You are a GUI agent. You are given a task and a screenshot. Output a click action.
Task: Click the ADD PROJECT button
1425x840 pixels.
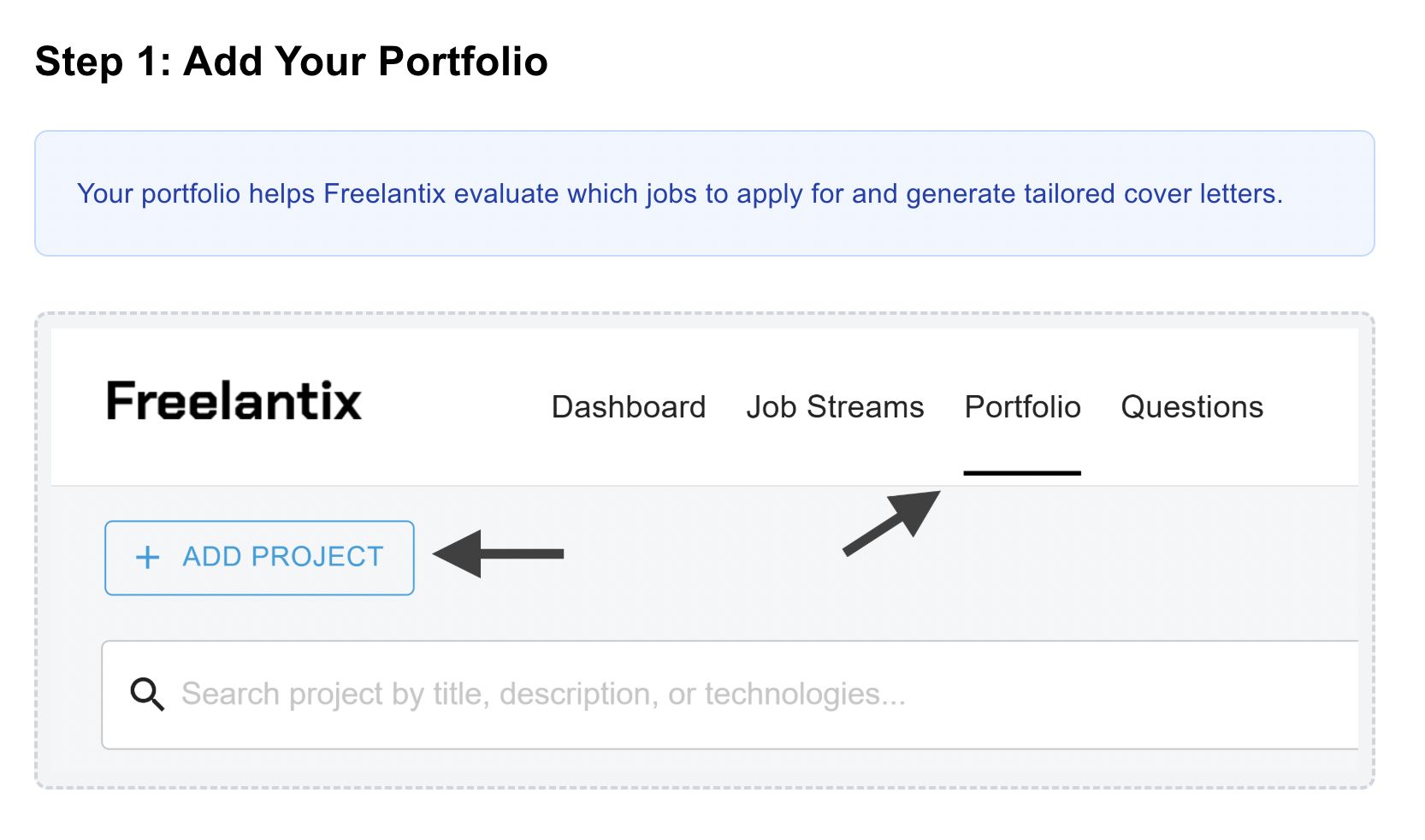(x=258, y=557)
